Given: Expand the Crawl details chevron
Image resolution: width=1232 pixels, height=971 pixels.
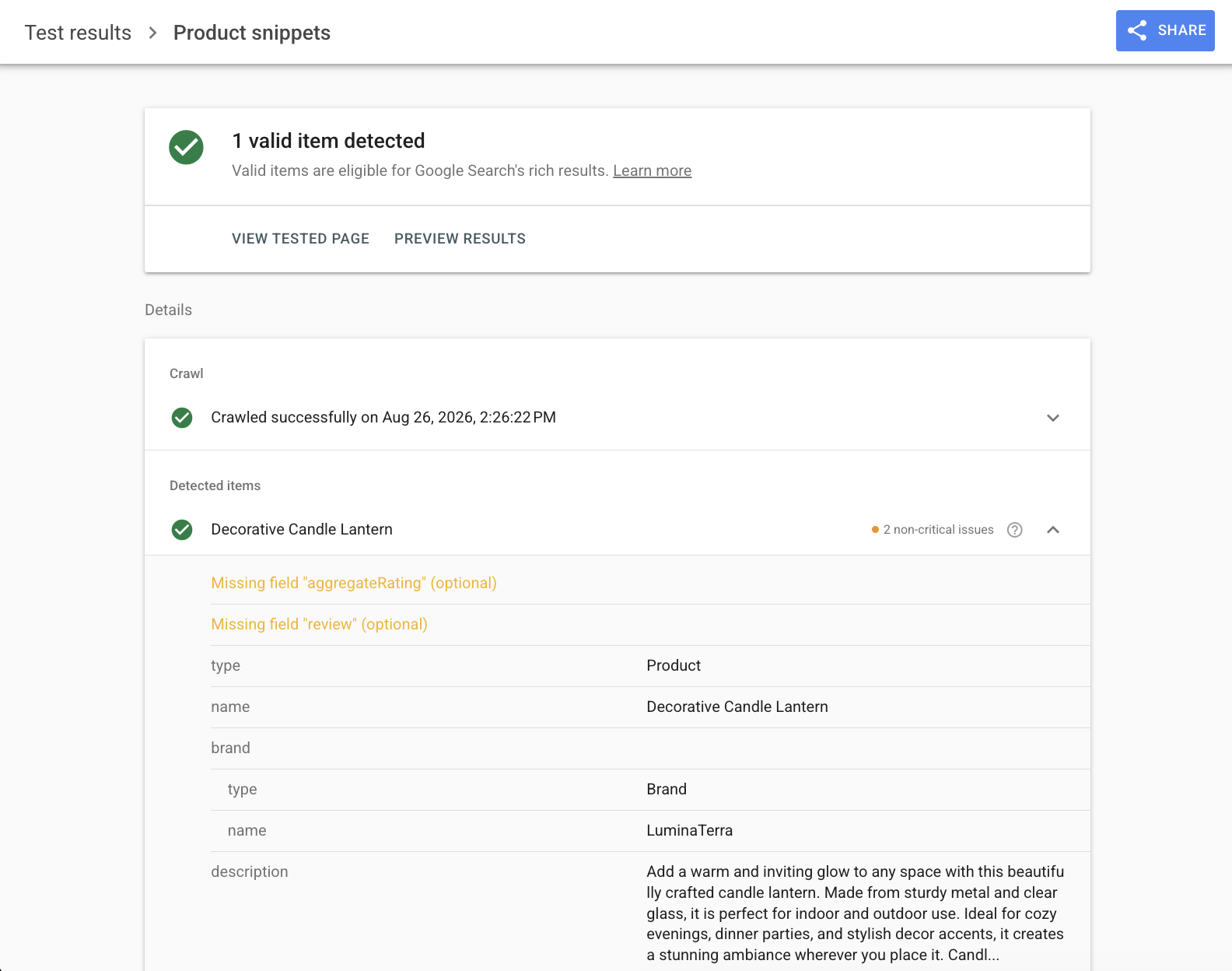Looking at the screenshot, I should coord(1053,418).
